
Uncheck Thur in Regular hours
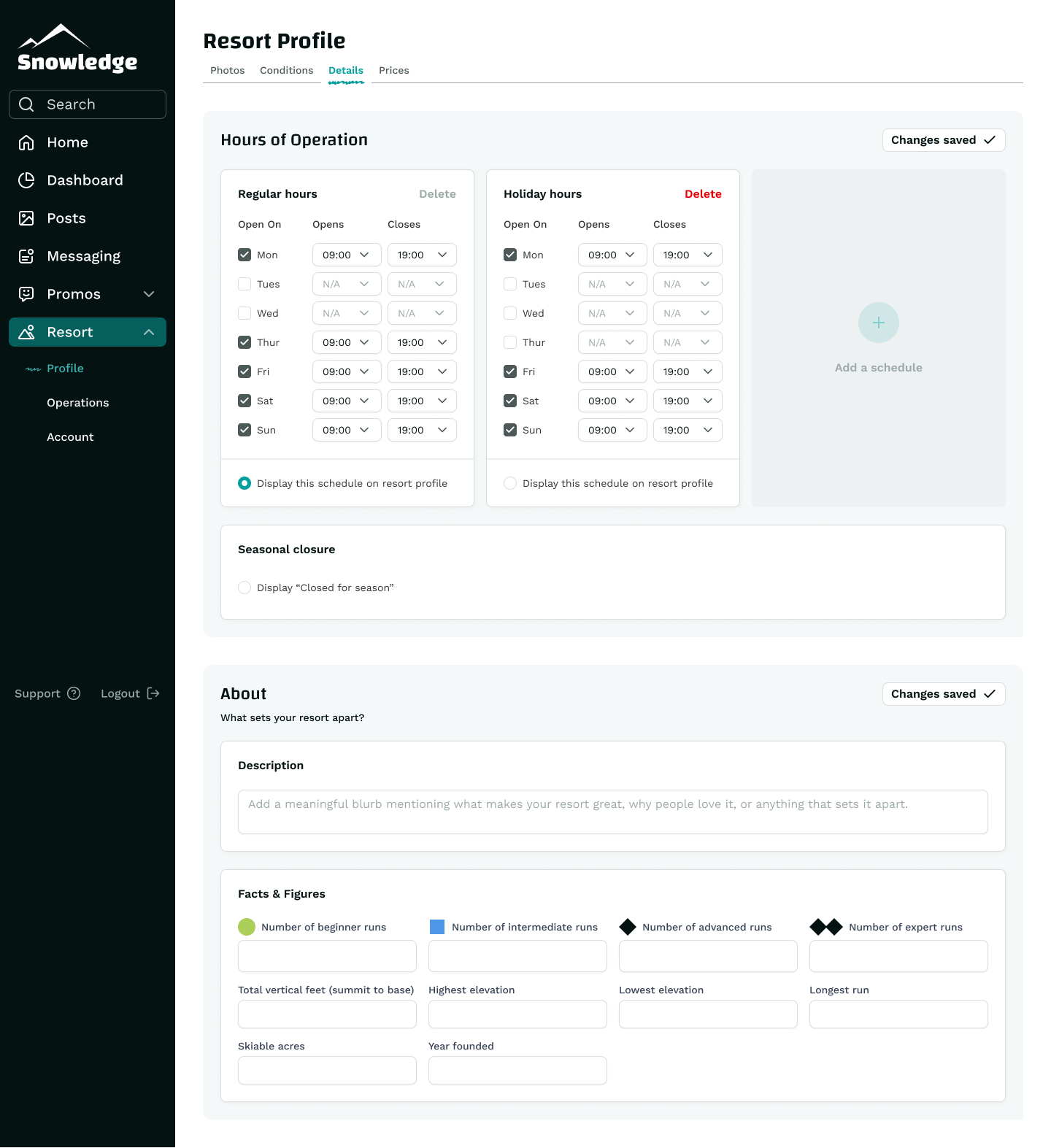pyautogui.click(x=245, y=342)
